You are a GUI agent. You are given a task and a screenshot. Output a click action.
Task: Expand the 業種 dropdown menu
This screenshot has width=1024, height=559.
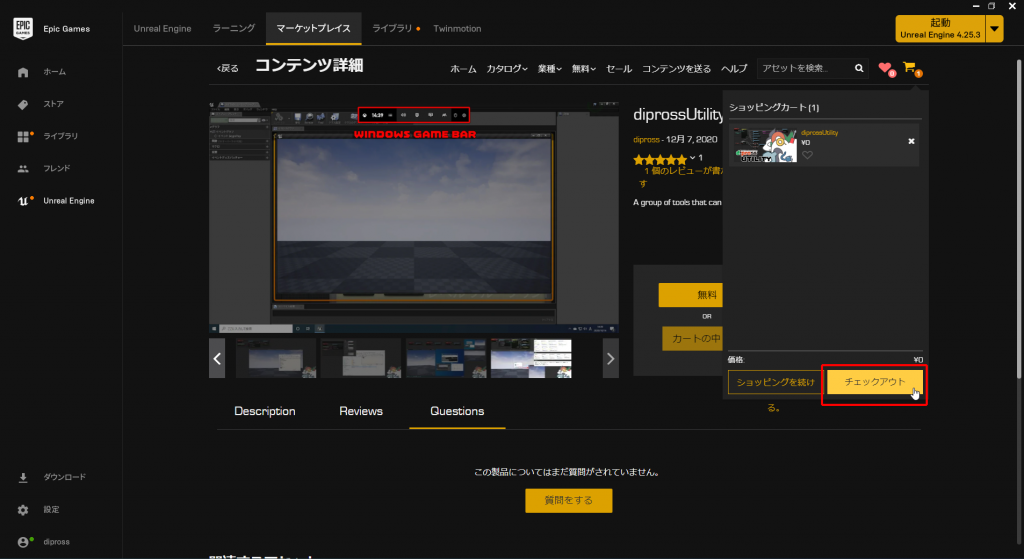tap(549, 69)
